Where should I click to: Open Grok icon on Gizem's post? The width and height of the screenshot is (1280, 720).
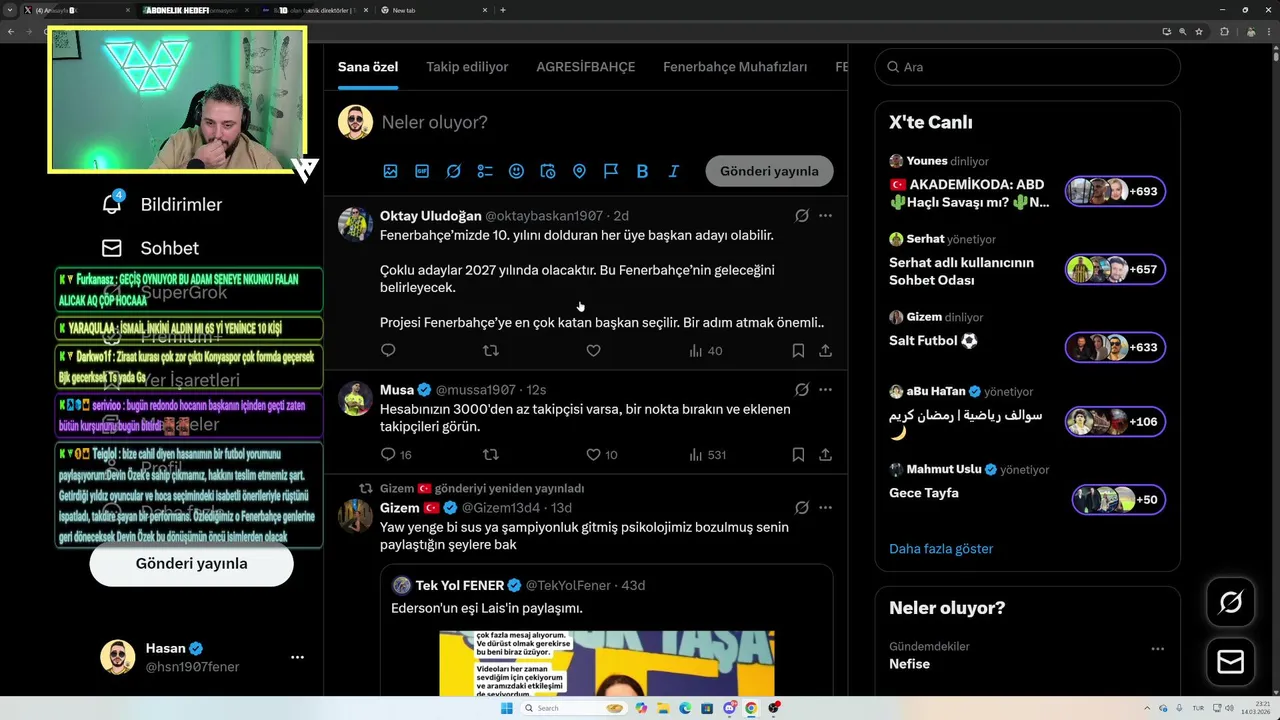(x=802, y=507)
